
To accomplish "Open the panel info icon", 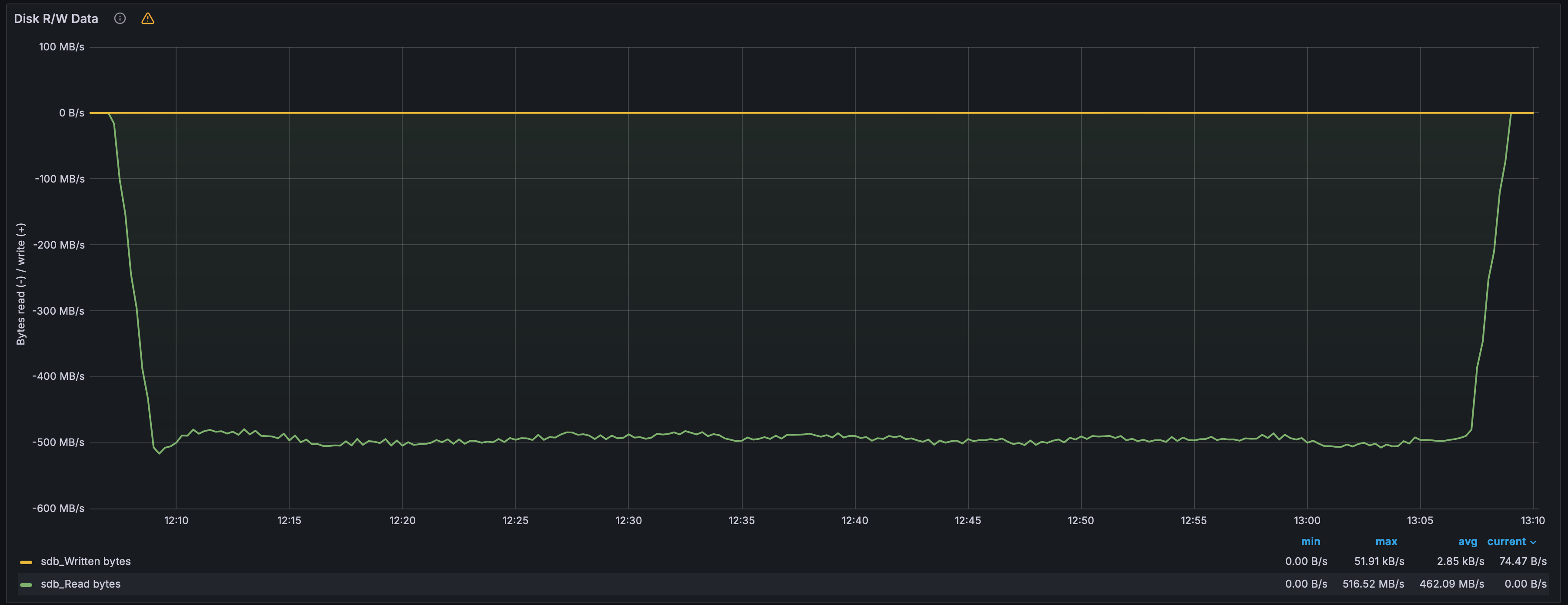I will pyautogui.click(x=120, y=18).
